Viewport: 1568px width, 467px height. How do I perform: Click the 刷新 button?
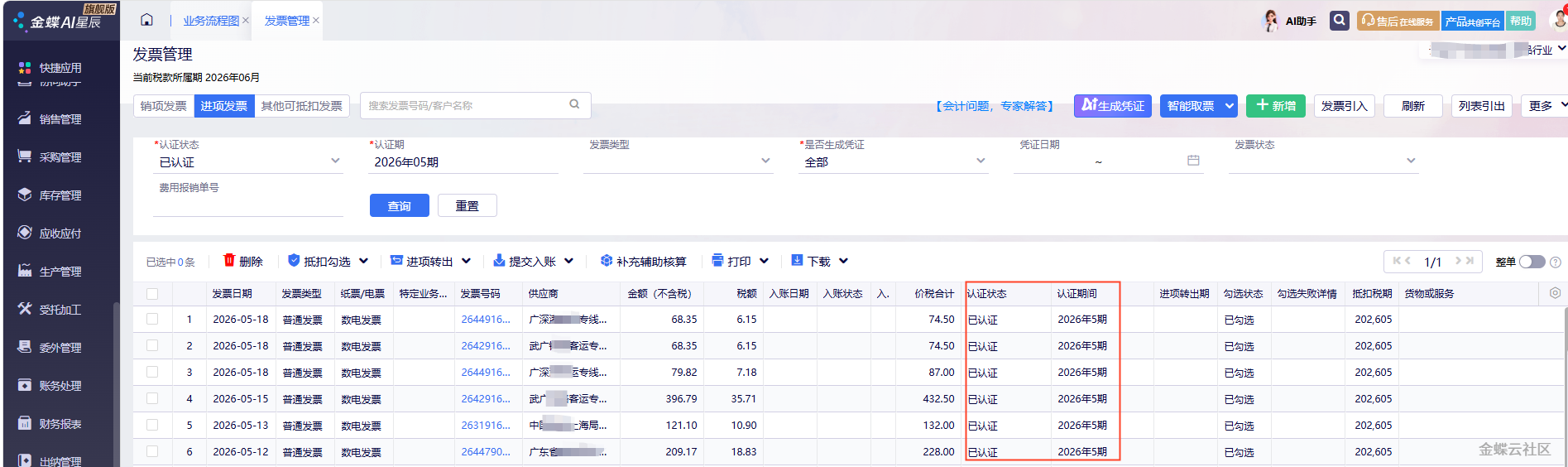pos(1413,106)
